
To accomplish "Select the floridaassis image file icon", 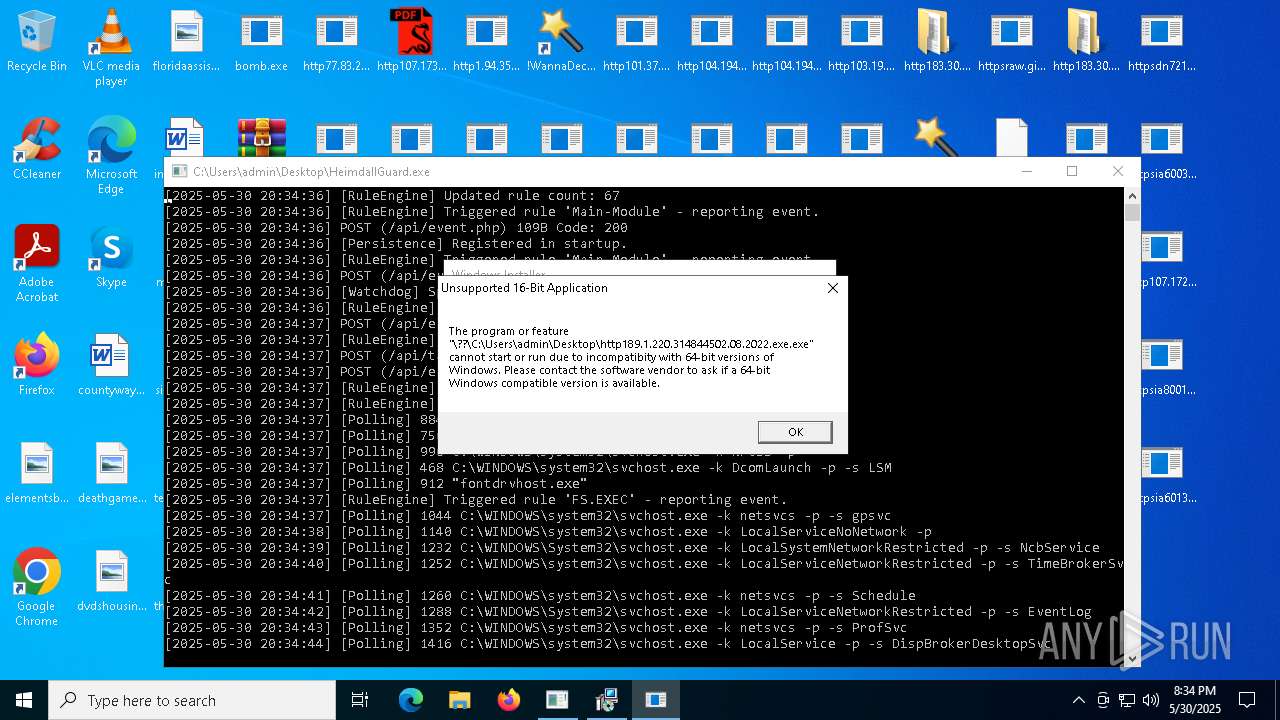I will [186, 41].
